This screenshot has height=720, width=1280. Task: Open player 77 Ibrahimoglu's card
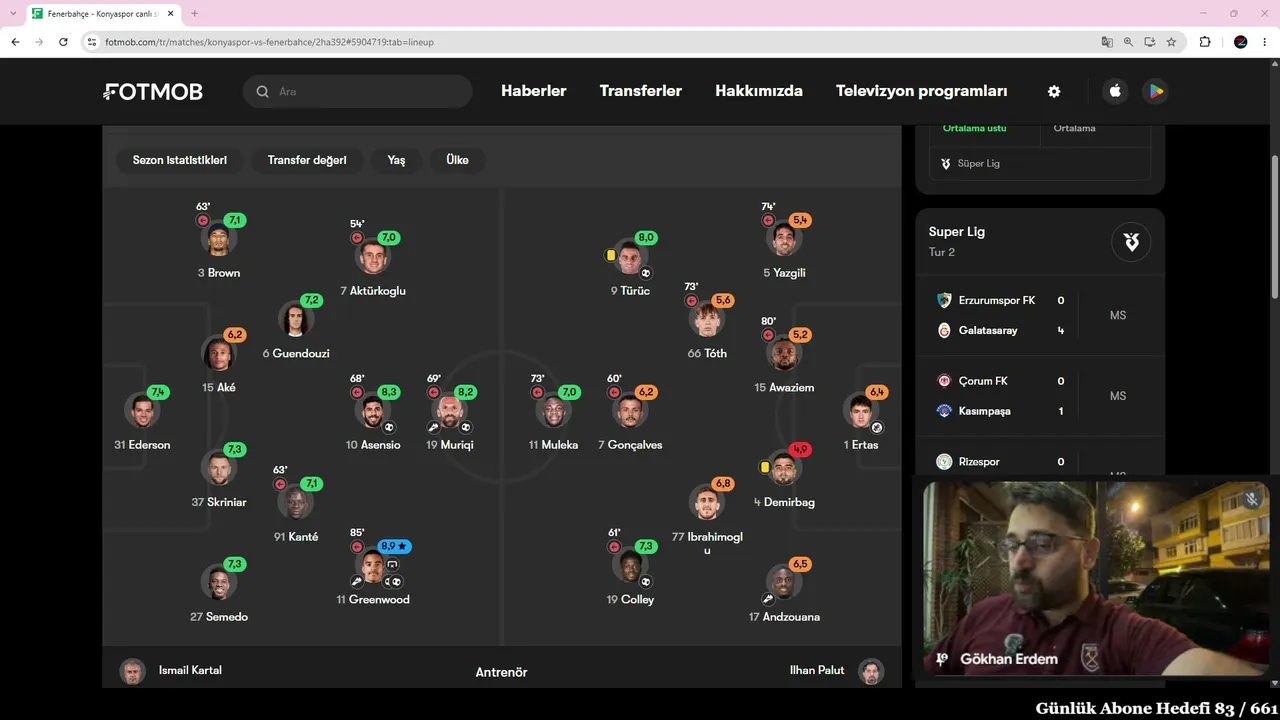[707, 517]
